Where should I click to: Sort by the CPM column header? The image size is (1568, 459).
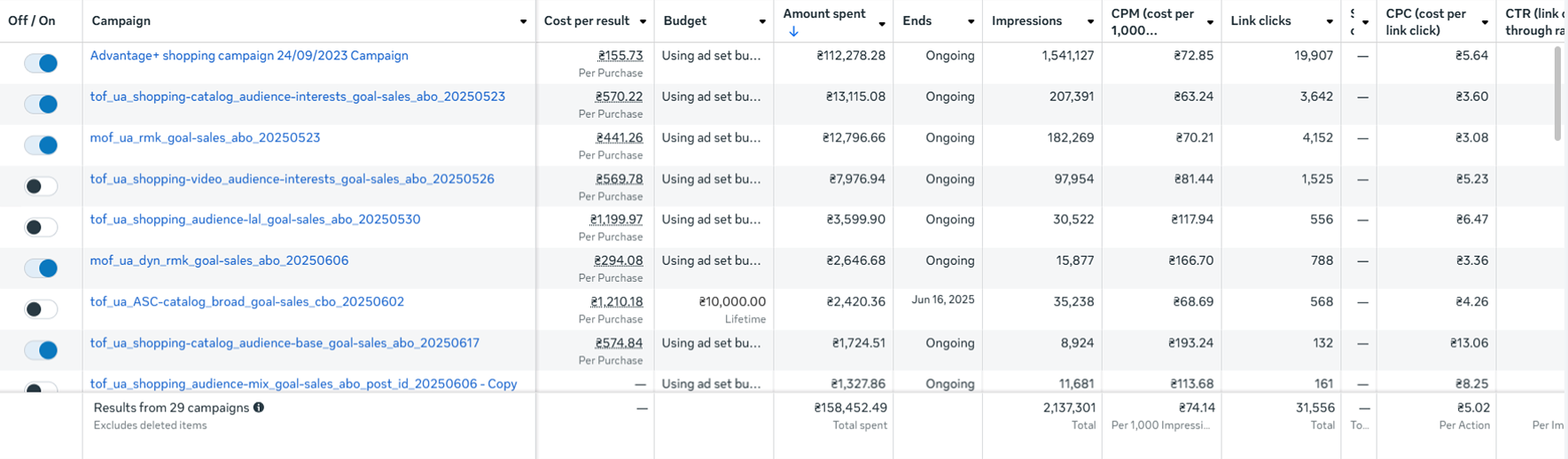point(1152,21)
